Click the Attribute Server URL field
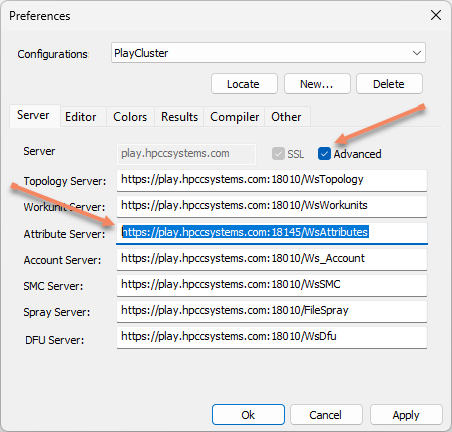The width and height of the screenshot is (452, 432). [272, 232]
